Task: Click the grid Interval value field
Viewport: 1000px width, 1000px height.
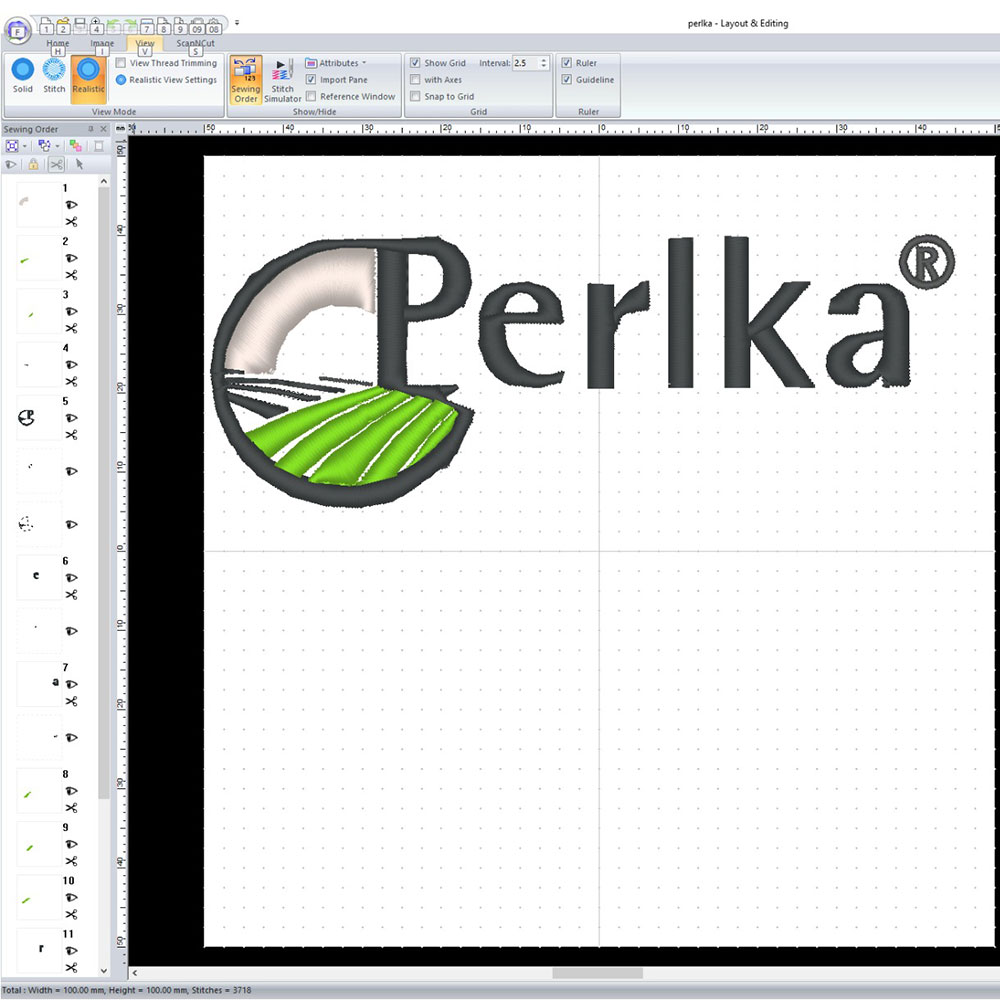Action: (526, 63)
